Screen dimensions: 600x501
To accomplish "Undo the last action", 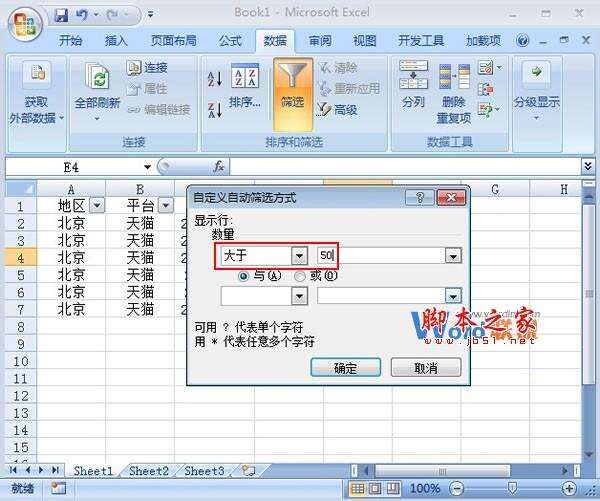I will pyautogui.click(x=82, y=15).
